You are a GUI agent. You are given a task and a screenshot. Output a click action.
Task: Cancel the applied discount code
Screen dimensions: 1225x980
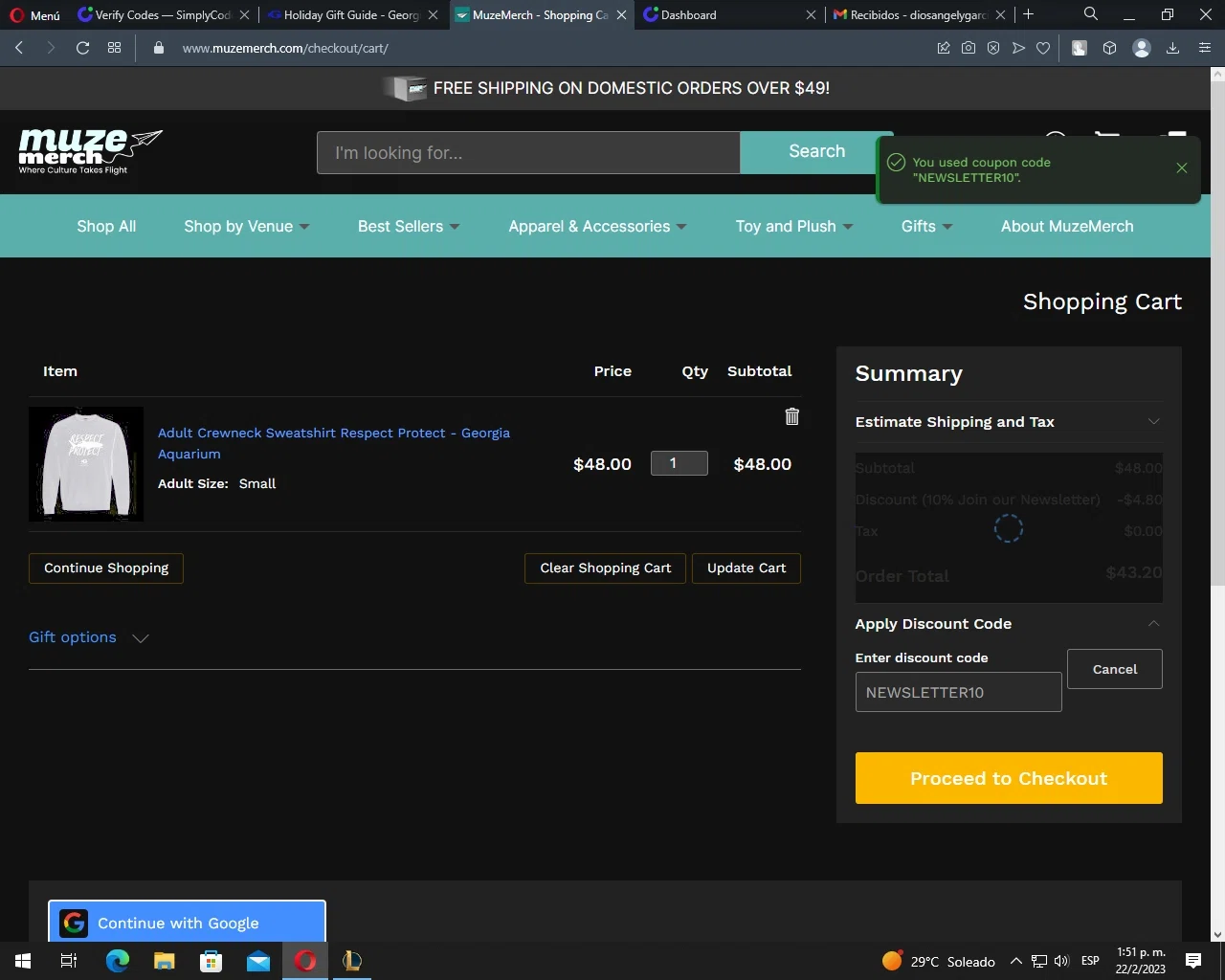(1115, 669)
